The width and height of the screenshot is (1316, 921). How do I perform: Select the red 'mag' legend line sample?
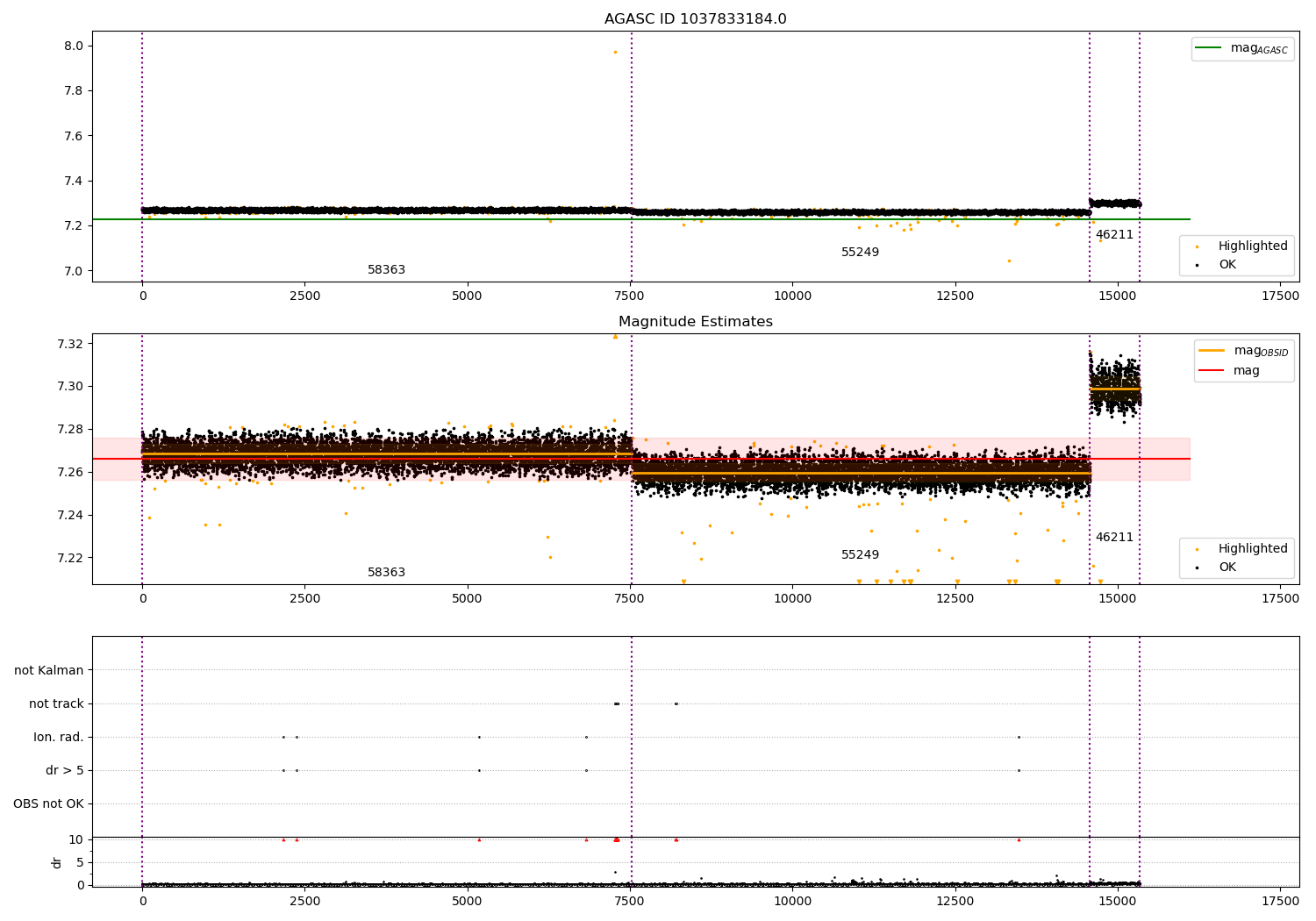[1212, 370]
